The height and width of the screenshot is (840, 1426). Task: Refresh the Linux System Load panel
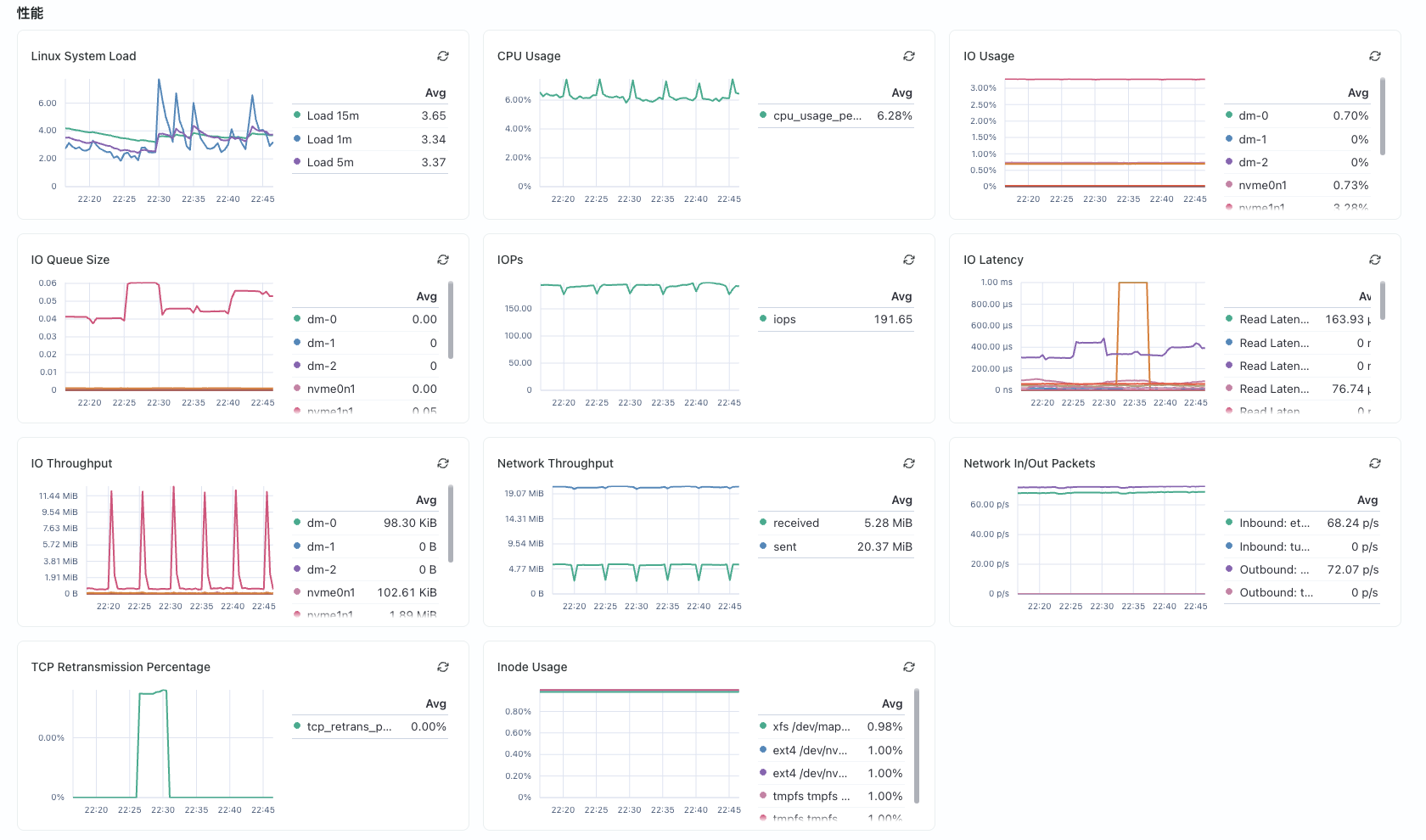[443, 56]
